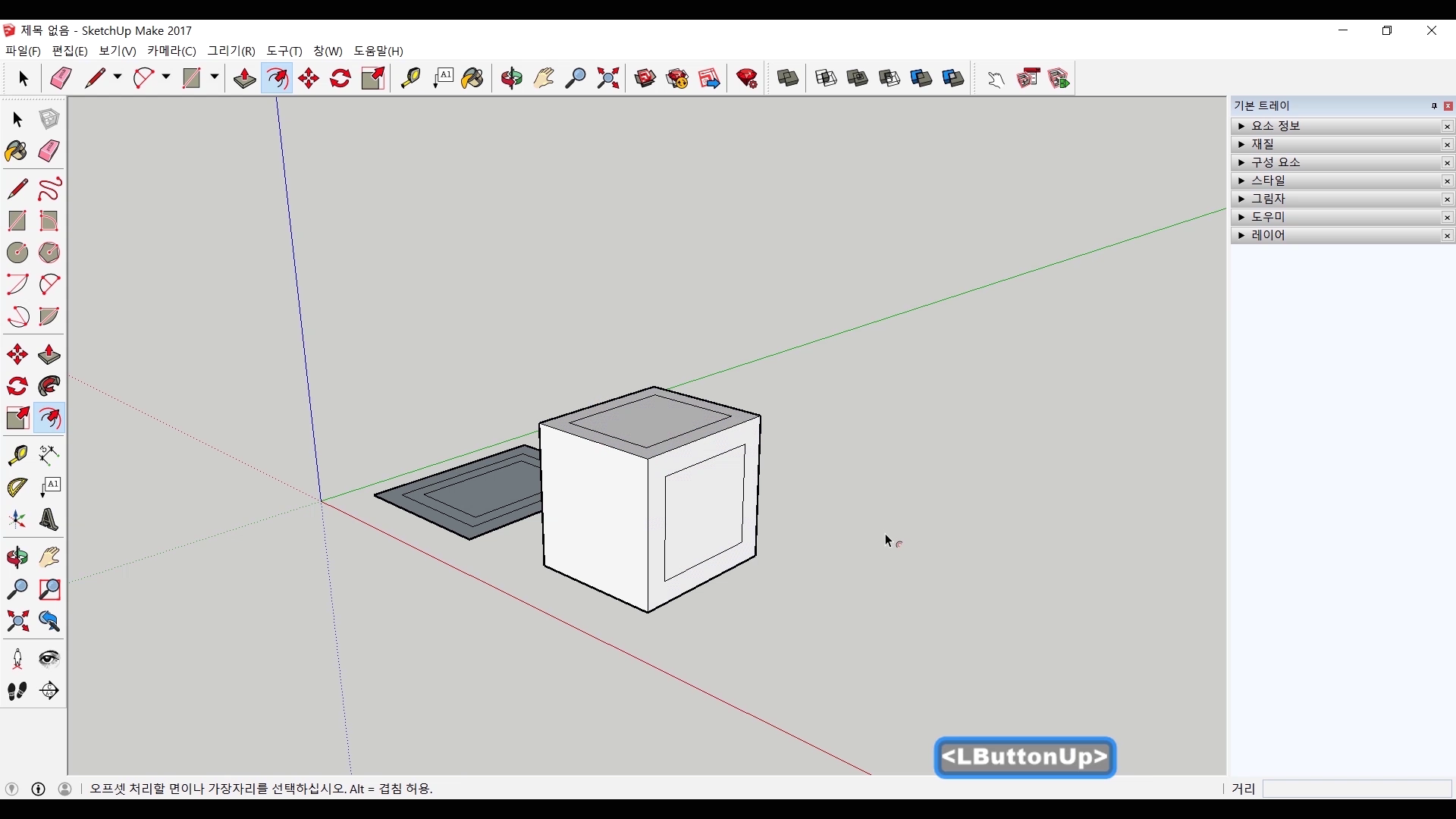Select the Rotate tool in top toolbar

[x=340, y=78]
